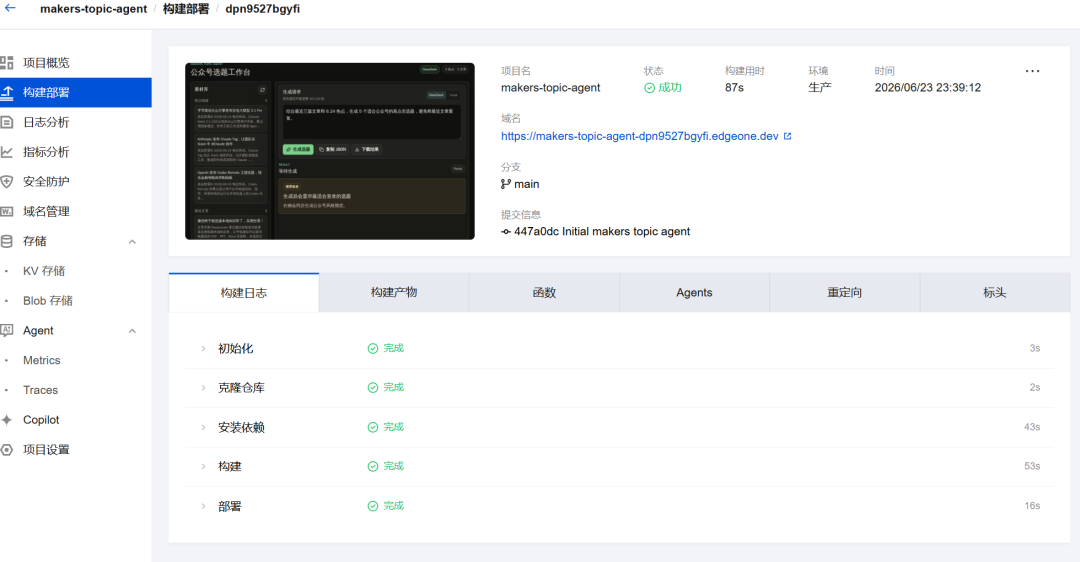Click the 安装依赖 completed check icon
The width and height of the screenshot is (1080, 562).
coord(373,427)
